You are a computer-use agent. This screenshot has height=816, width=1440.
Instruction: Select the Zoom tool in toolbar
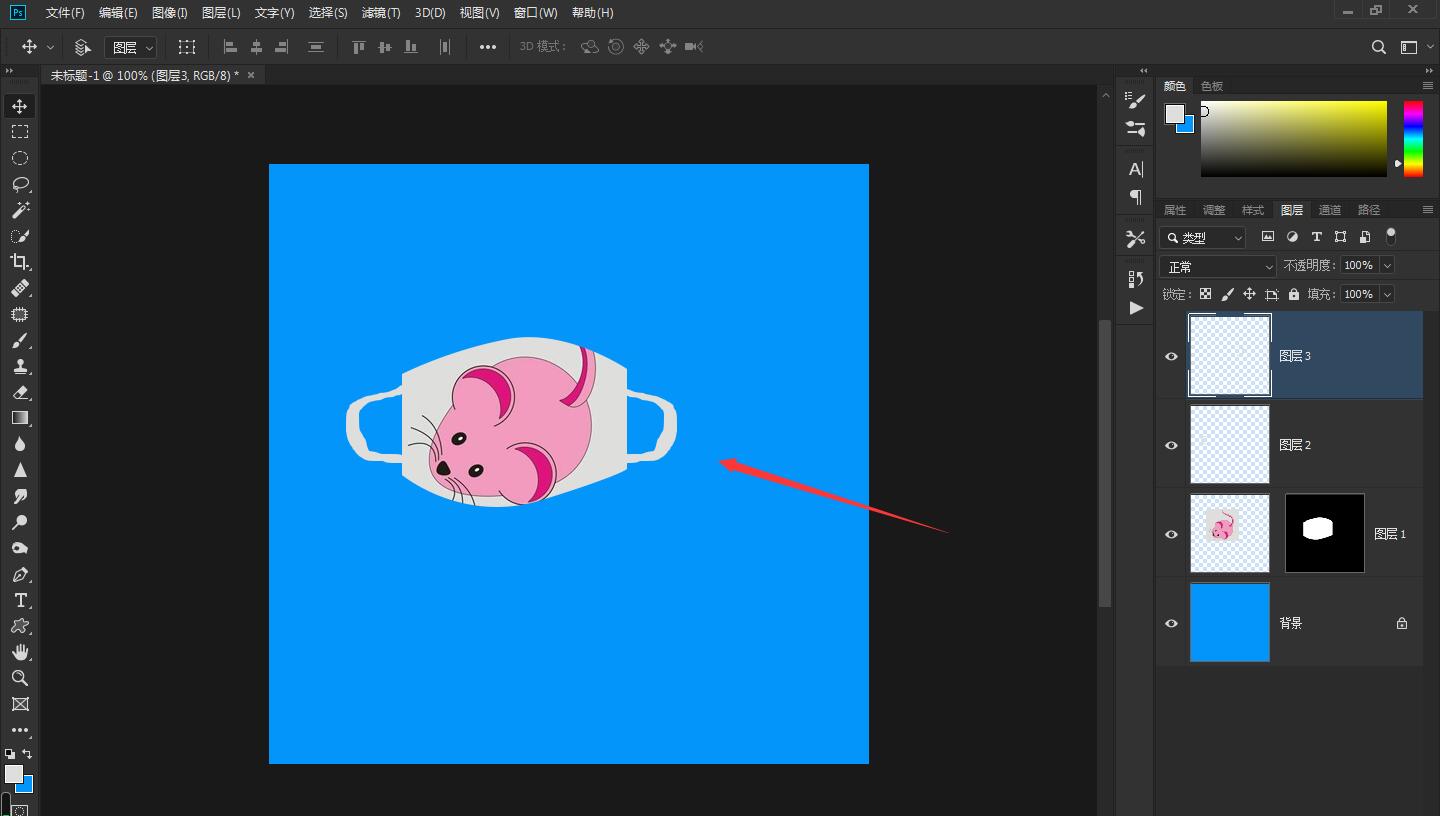(x=19, y=678)
